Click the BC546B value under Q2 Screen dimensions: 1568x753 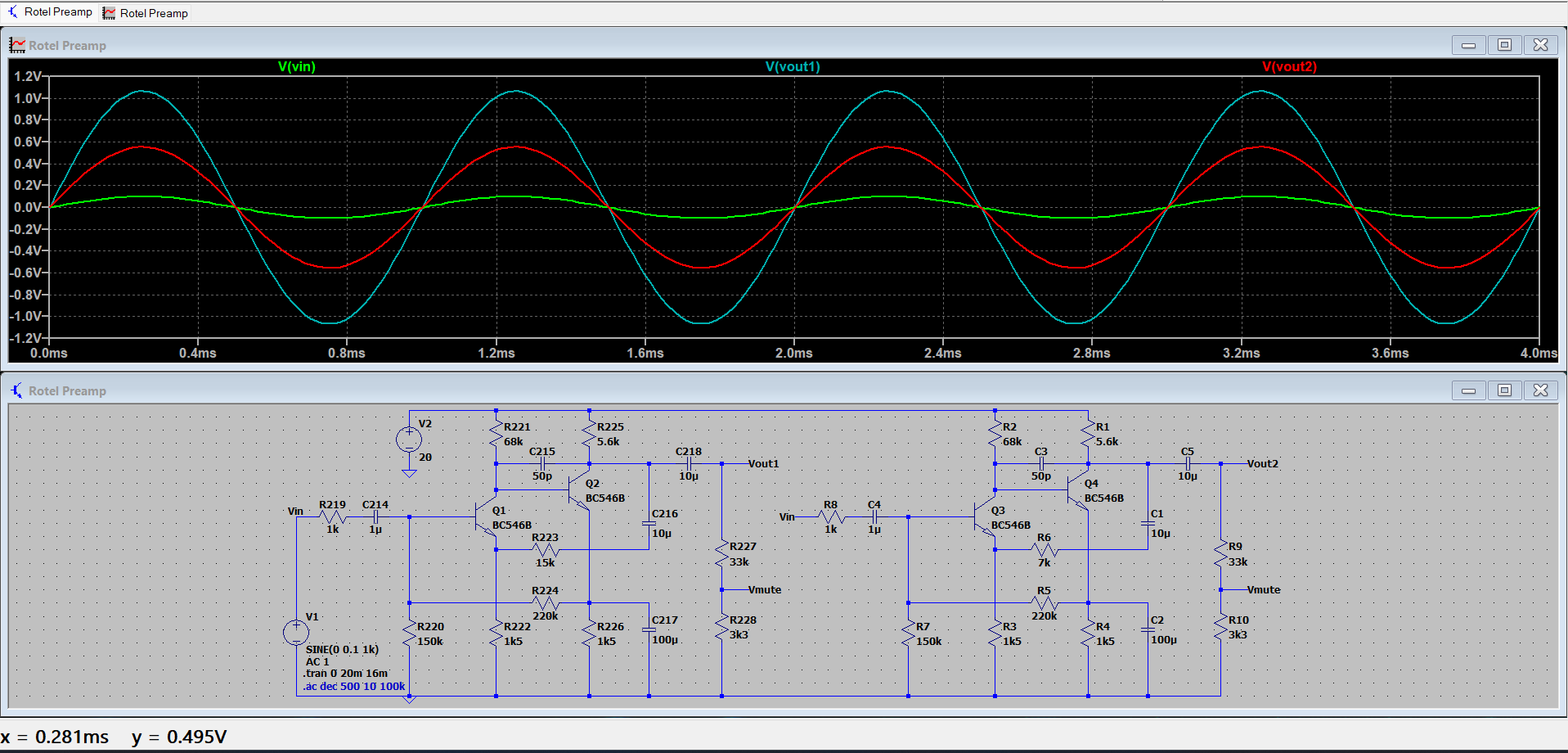[x=605, y=498]
